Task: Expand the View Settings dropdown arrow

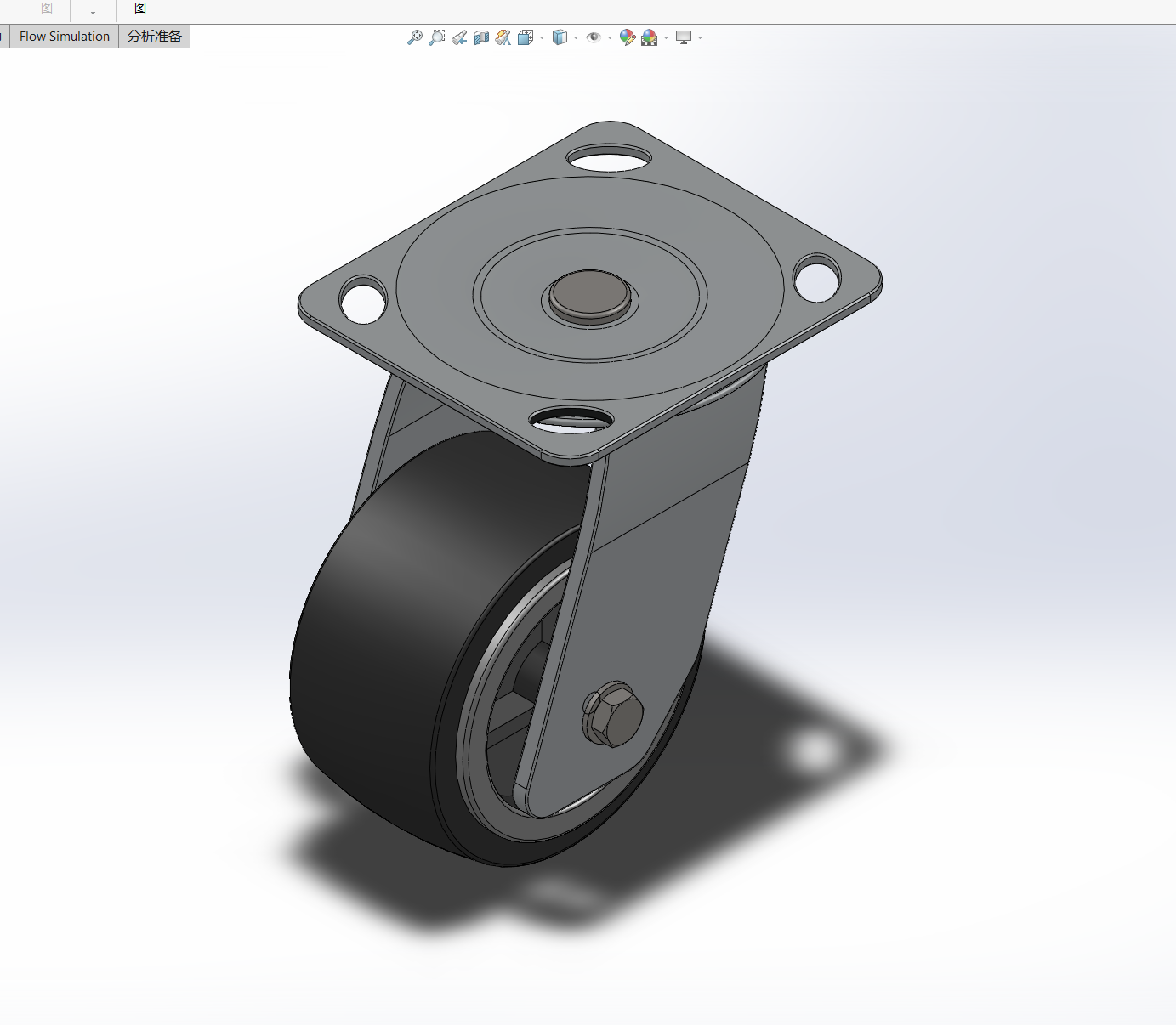Action: coord(700,38)
